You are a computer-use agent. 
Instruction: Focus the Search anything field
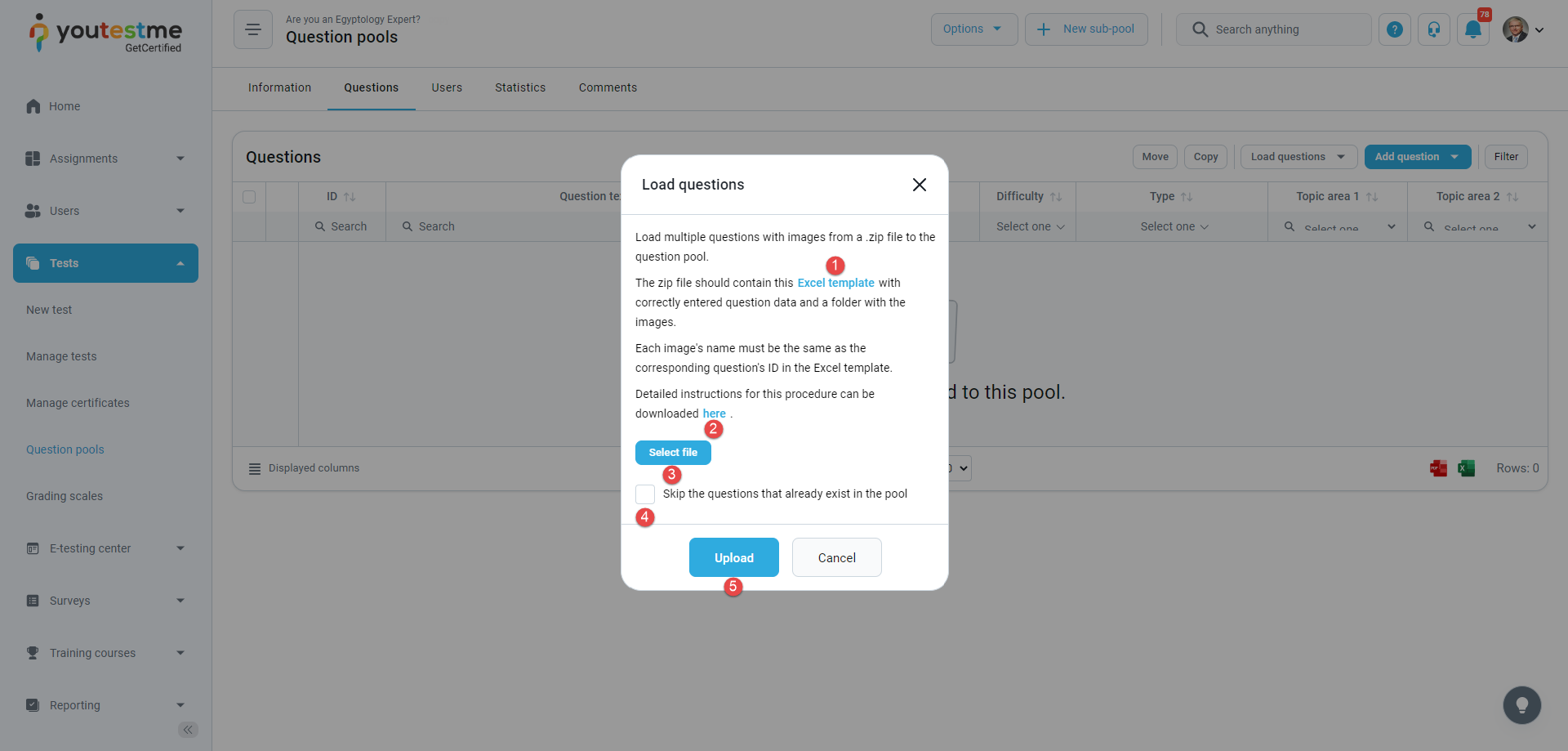click(1282, 29)
